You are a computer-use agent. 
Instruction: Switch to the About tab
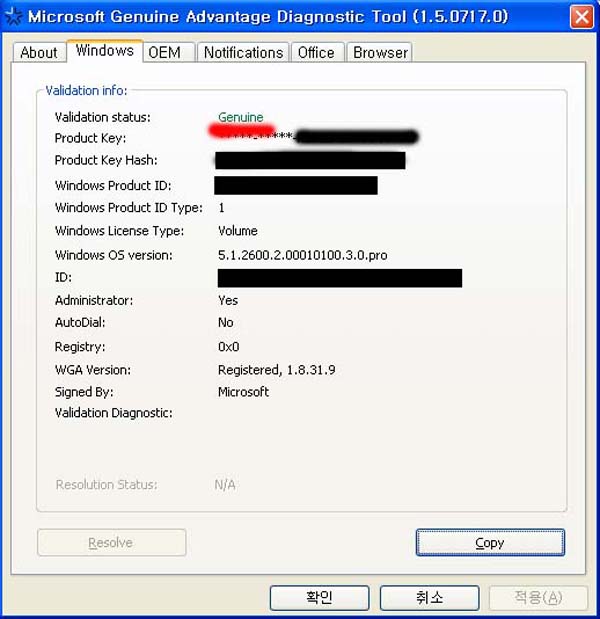click(x=39, y=53)
